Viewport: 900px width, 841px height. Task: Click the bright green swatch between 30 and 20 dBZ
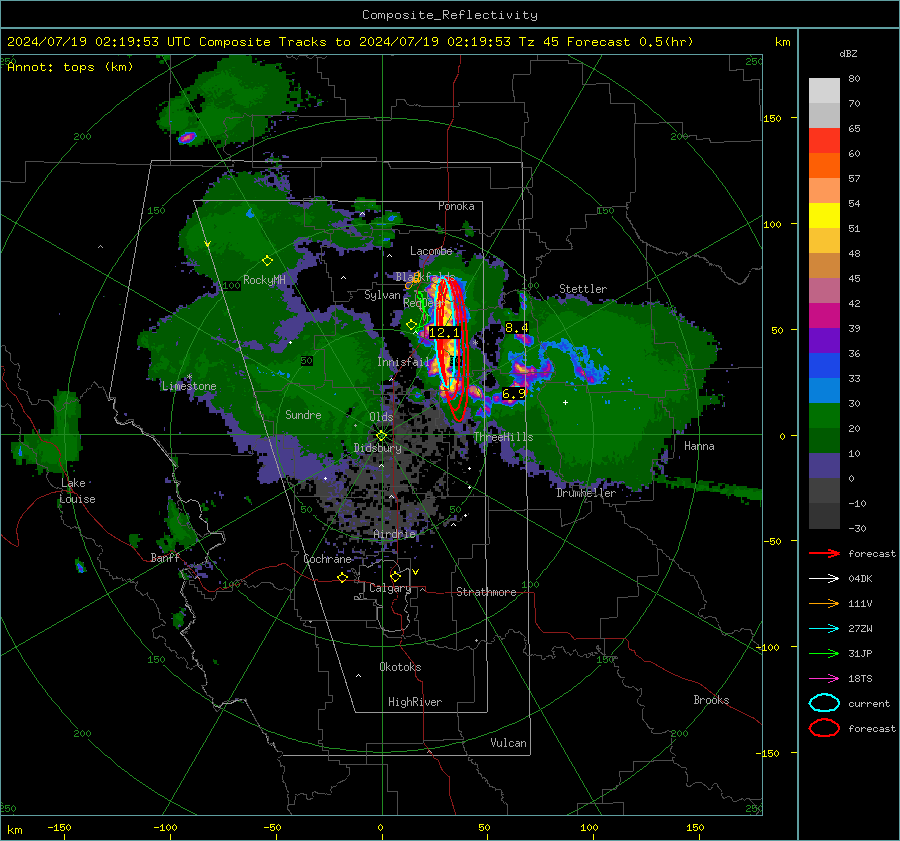824,416
